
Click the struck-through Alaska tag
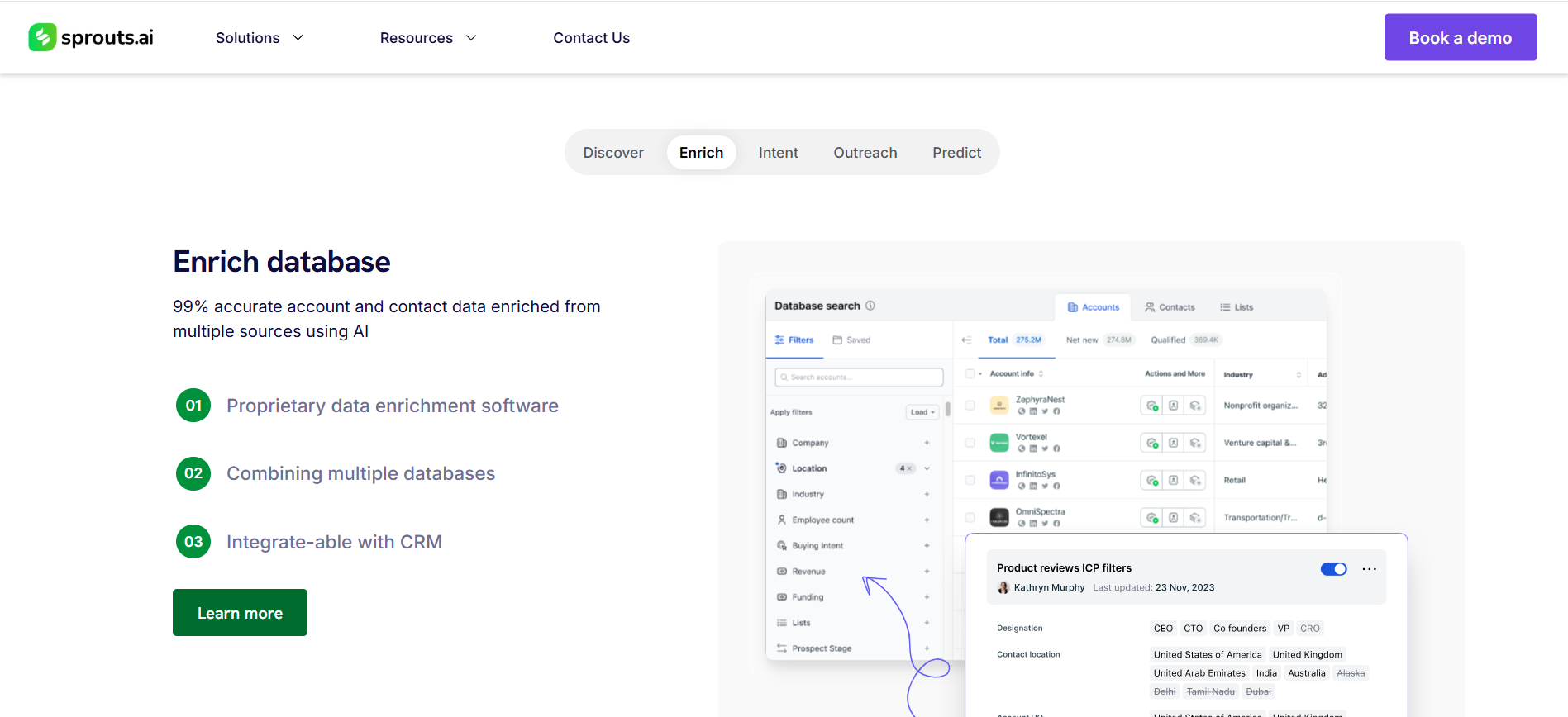tap(1351, 673)
